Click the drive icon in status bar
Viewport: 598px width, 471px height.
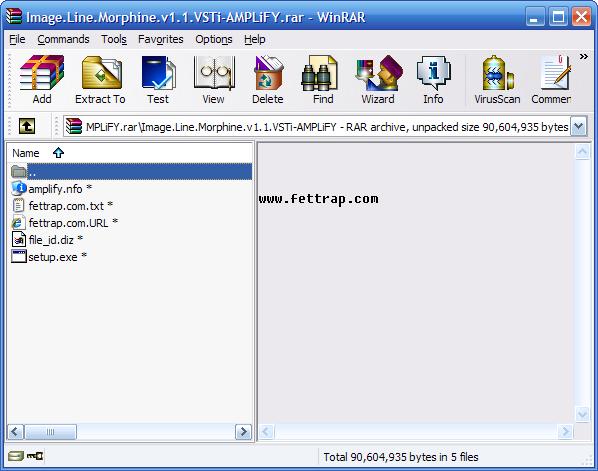tap(16, 456)
